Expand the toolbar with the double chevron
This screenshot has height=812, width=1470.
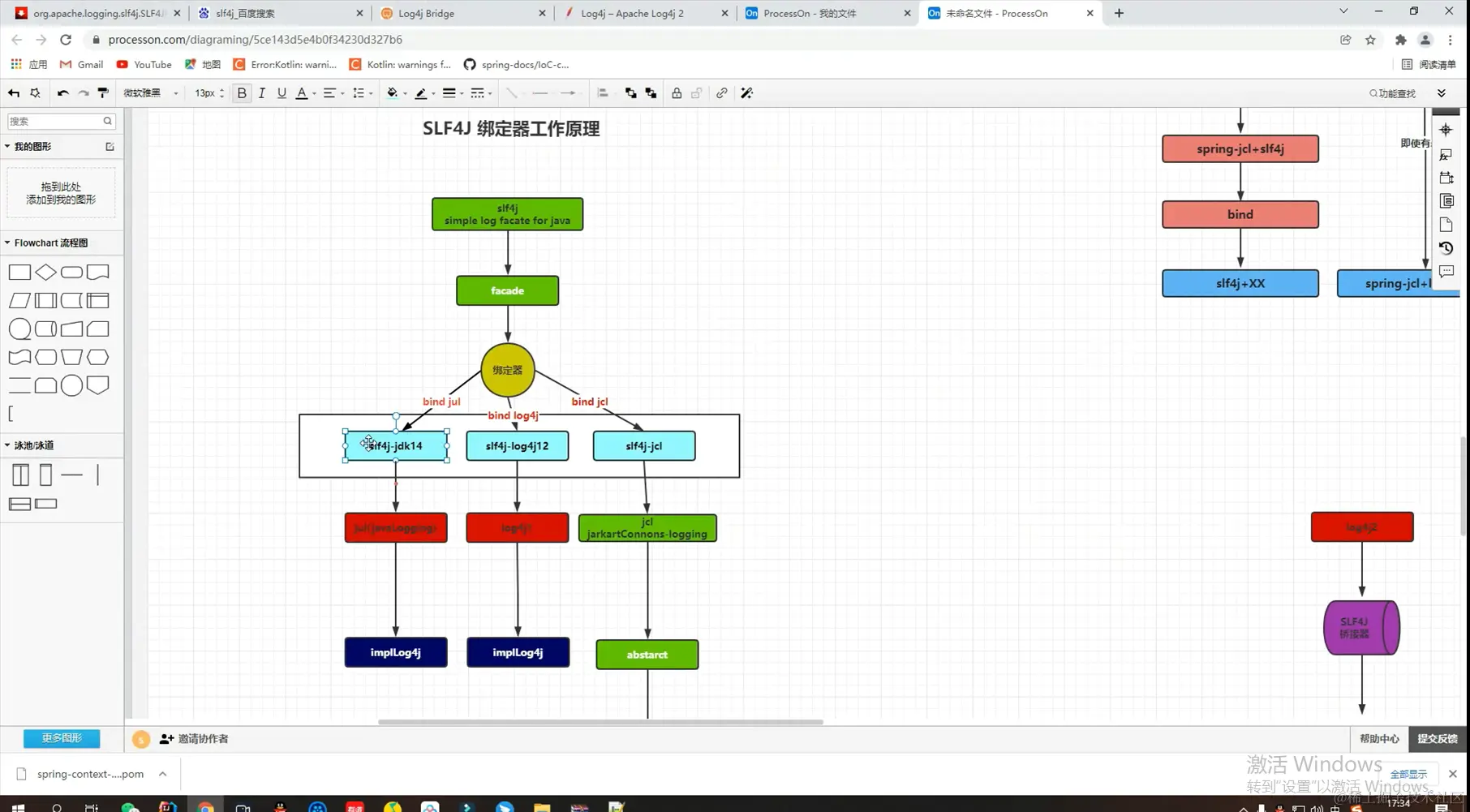(x=1442, y=93)
